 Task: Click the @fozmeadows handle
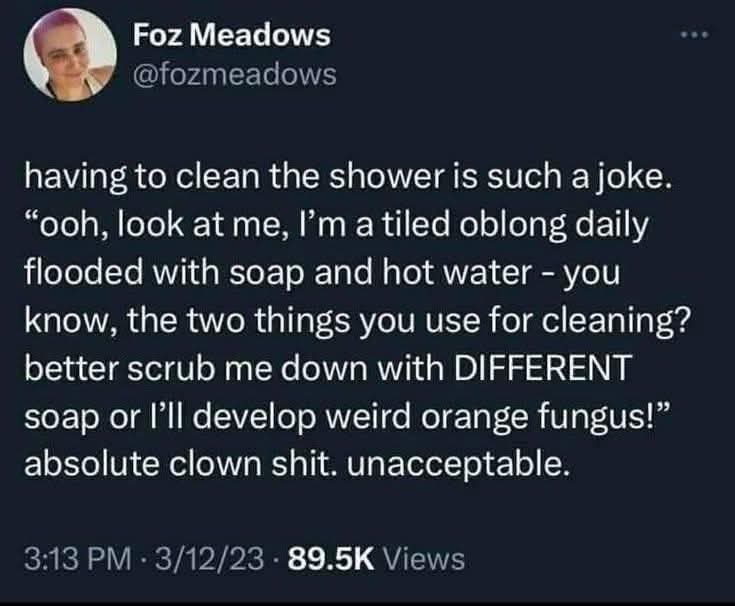pos(234,74)
